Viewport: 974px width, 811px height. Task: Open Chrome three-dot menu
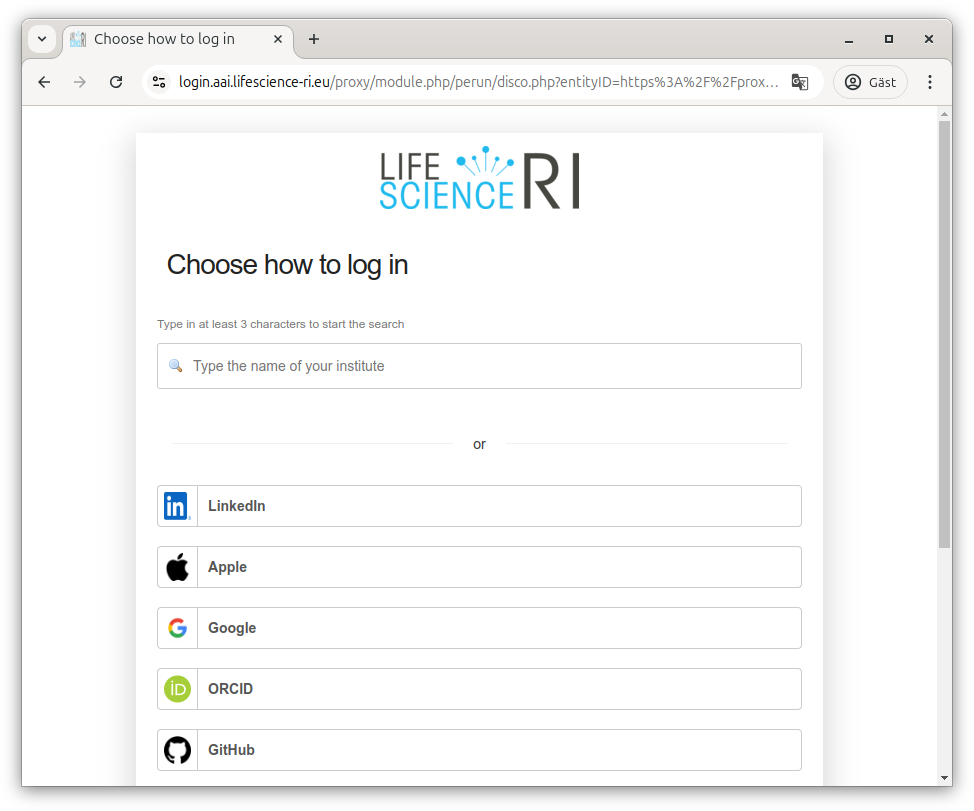click(x=929, y=82)
